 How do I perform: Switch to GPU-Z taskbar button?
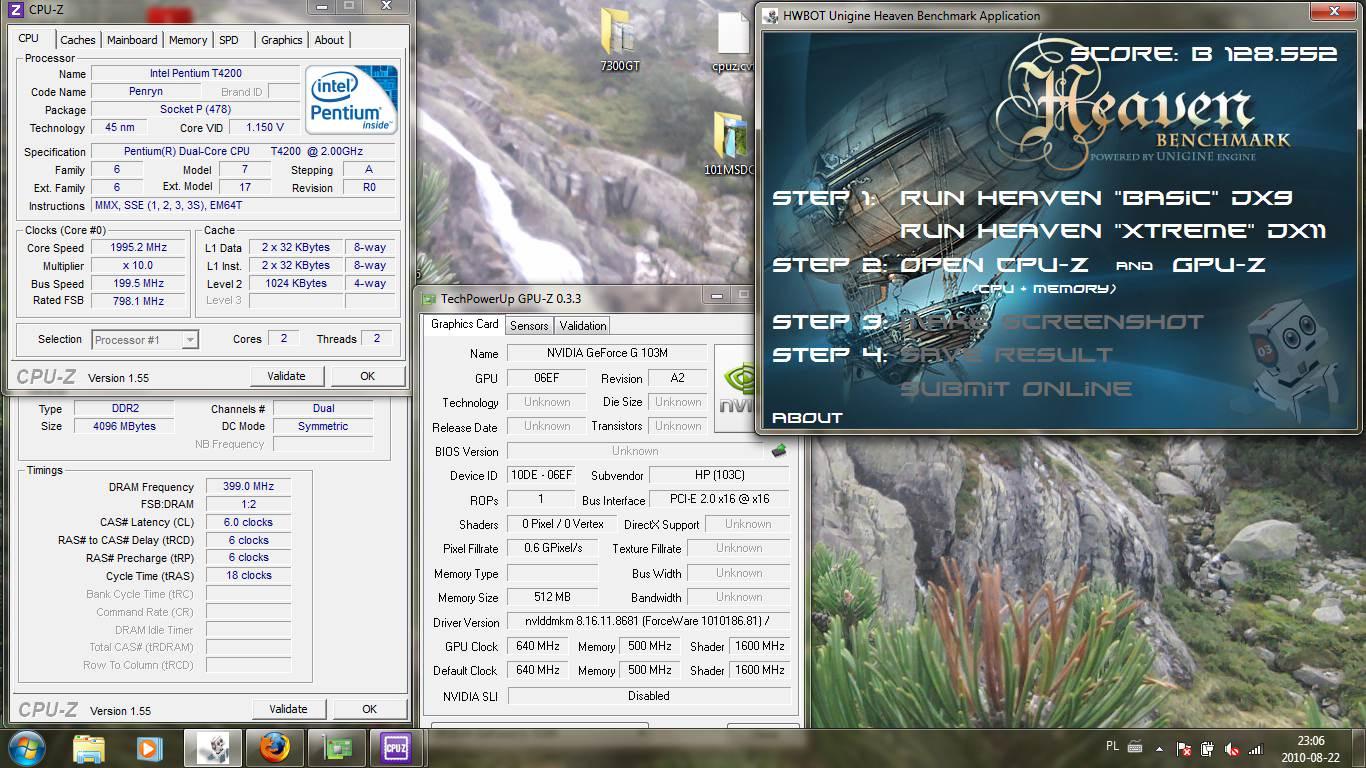click(336, 748)
